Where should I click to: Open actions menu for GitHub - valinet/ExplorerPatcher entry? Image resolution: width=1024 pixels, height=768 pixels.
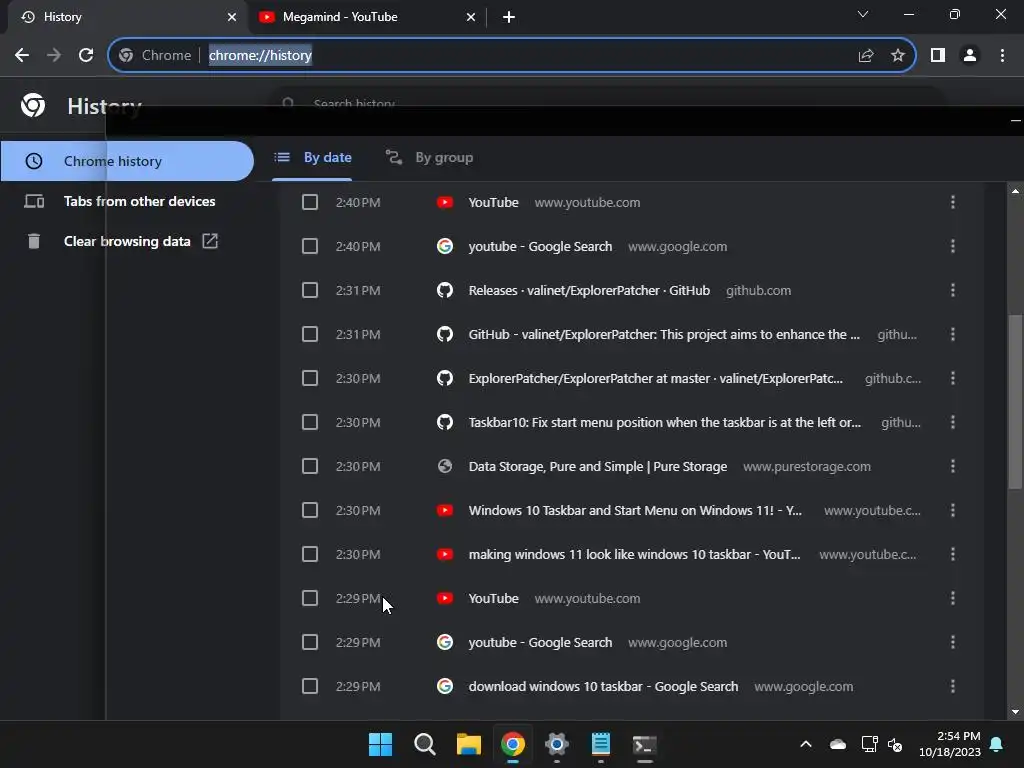(953, 334)
